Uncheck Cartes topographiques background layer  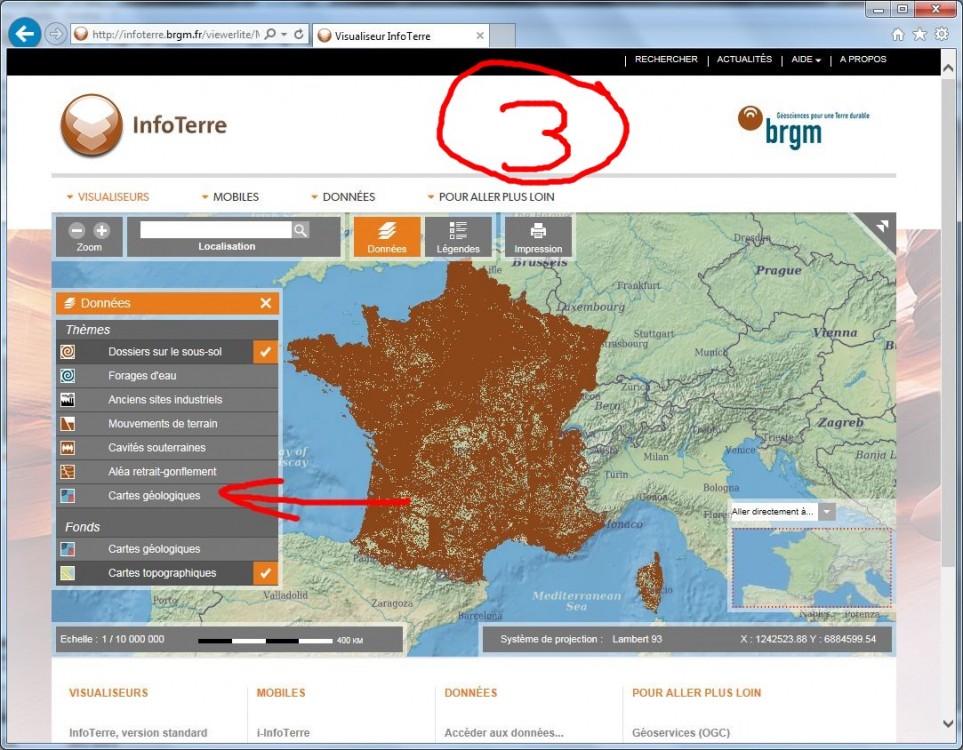tap(265, 573)
